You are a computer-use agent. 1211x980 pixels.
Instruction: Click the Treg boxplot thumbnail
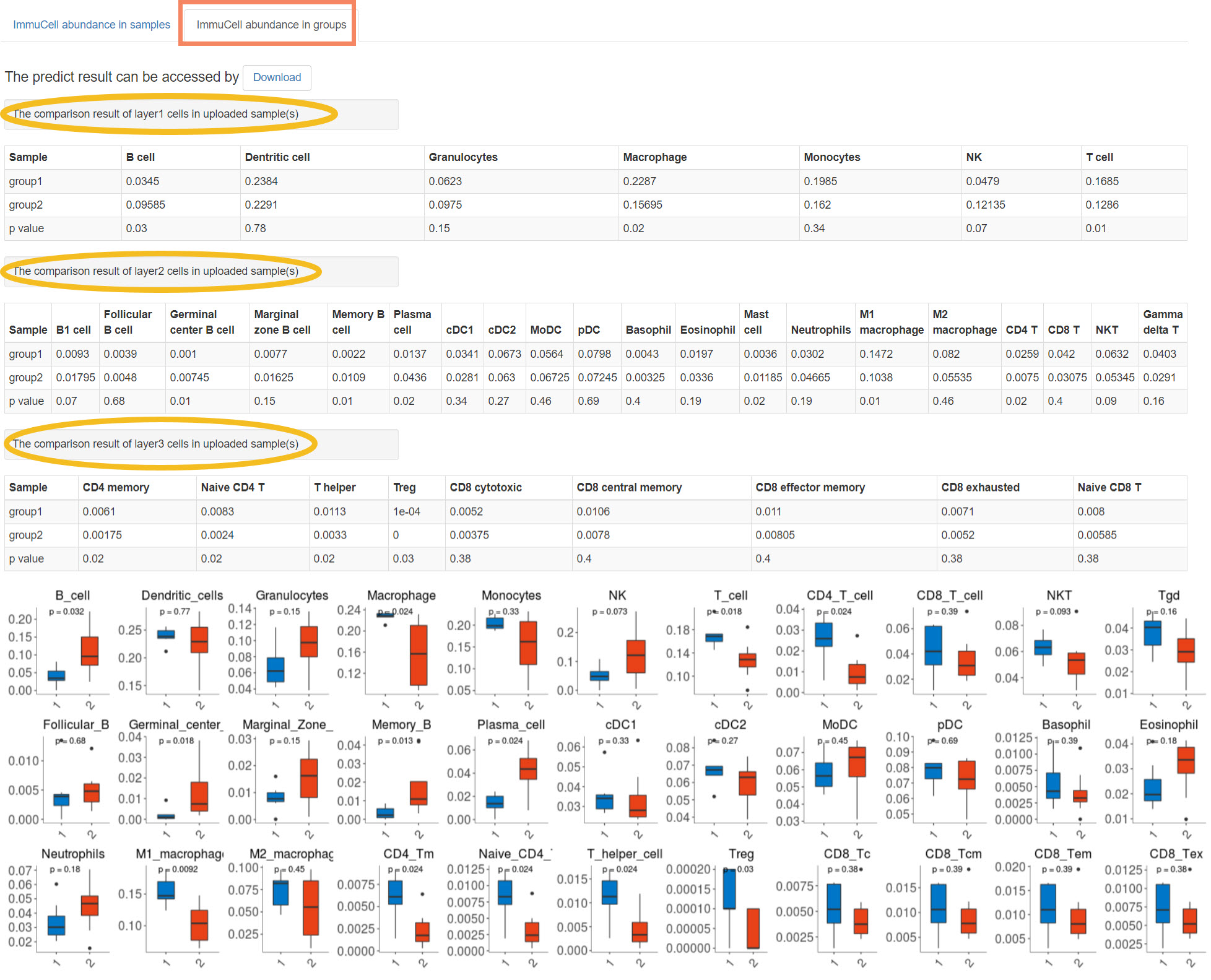[741, 908]
